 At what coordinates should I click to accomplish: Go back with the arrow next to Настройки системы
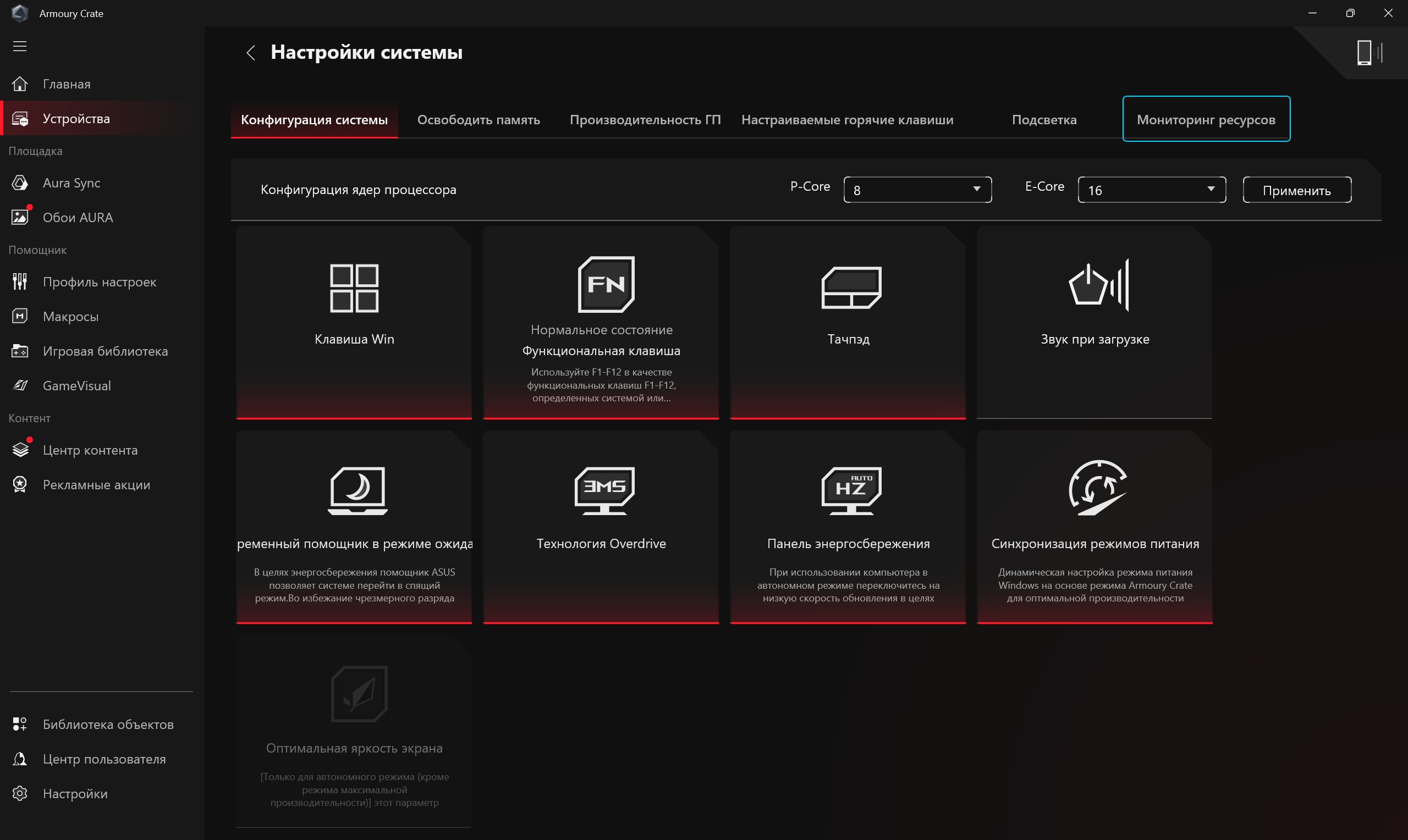pos(251,53)
